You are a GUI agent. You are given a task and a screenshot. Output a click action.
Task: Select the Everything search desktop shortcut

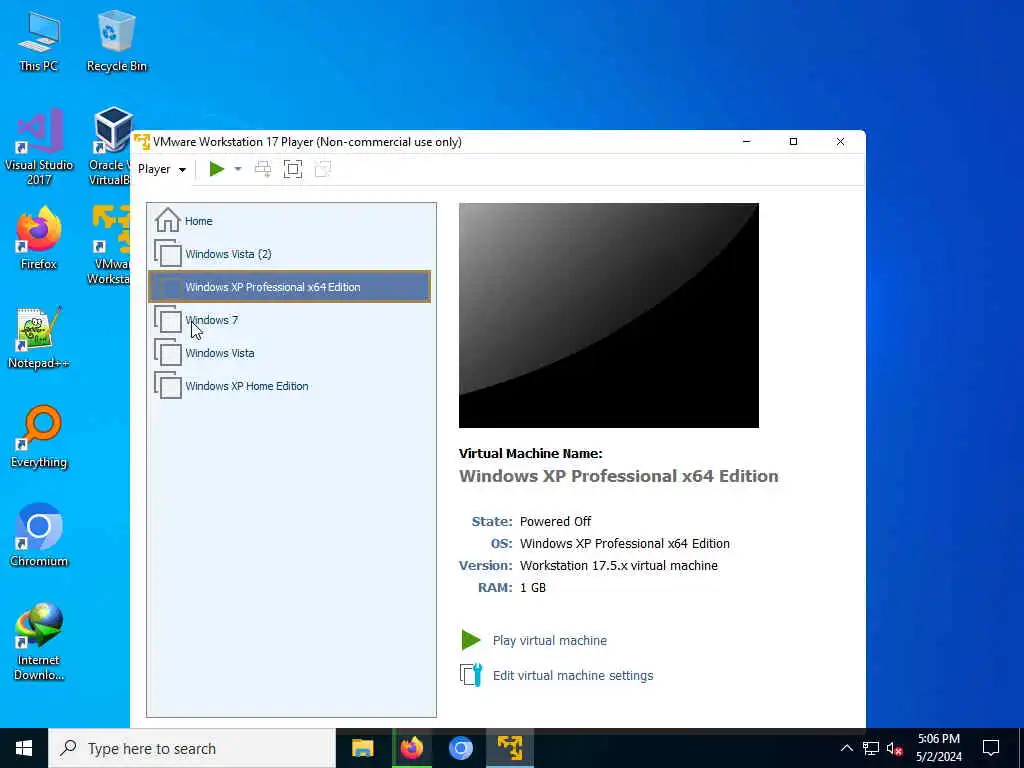click(x=39, y=437)
